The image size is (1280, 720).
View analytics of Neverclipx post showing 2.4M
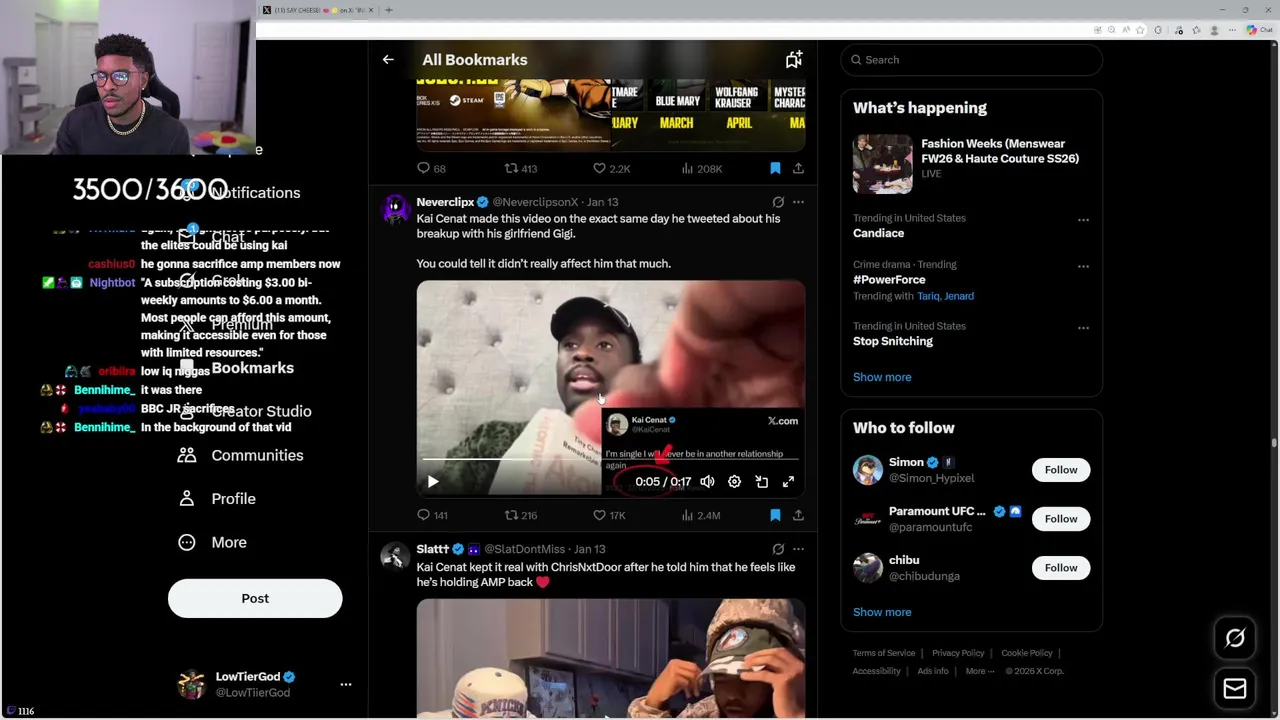tap(700, 515)
